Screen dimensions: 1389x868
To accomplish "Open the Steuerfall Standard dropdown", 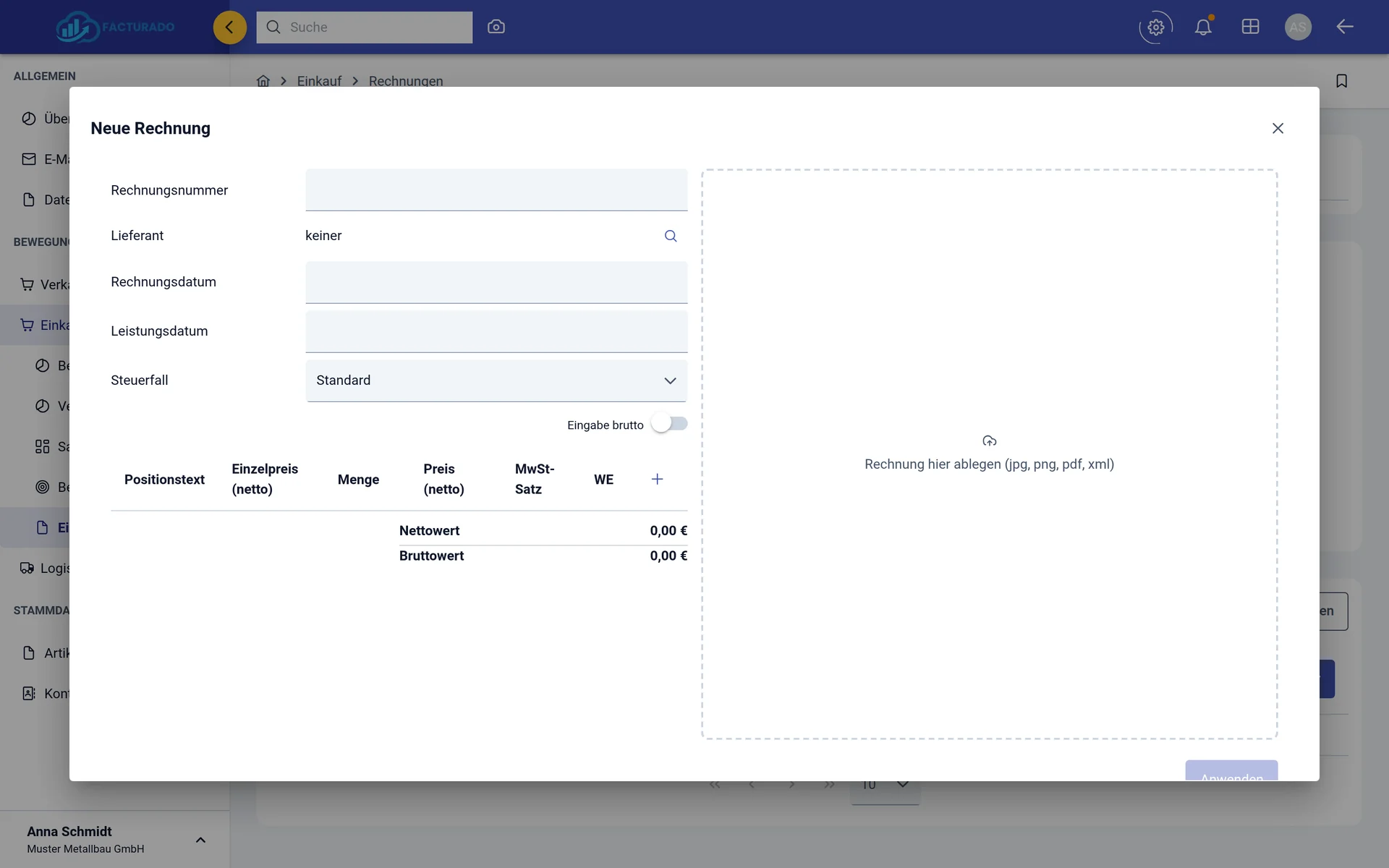I will (x=496, y=380).
